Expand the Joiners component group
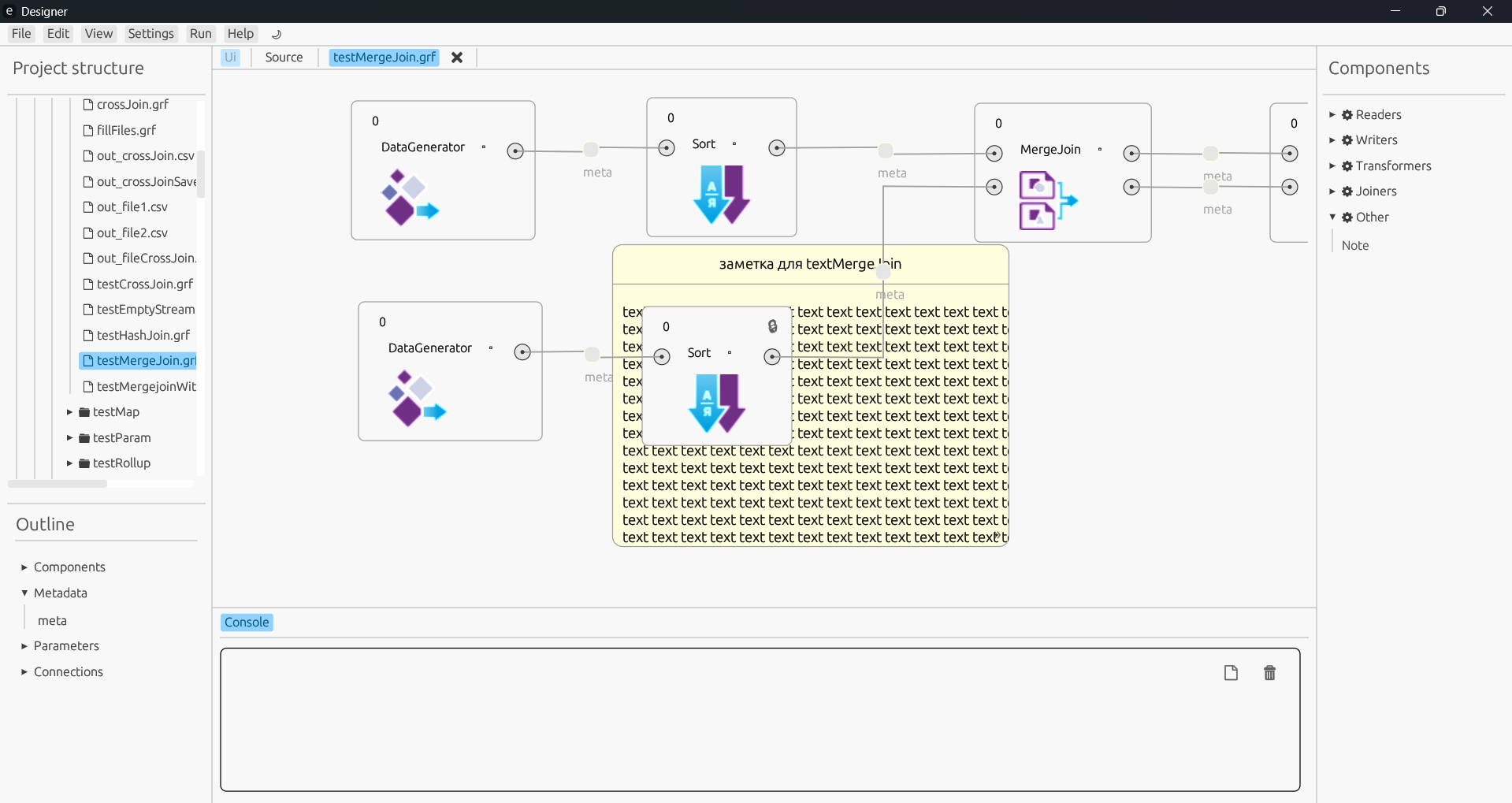1512x803 pixels. coord(1332,191)
